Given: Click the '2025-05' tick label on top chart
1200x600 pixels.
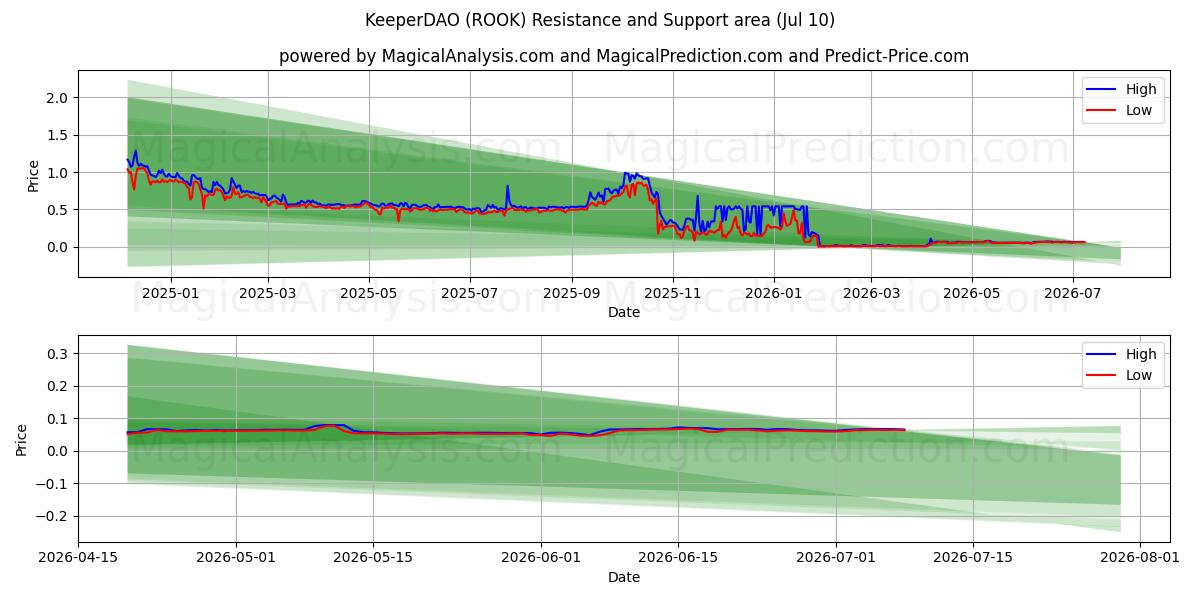Looking at the screenshot, I should [369, 294].
